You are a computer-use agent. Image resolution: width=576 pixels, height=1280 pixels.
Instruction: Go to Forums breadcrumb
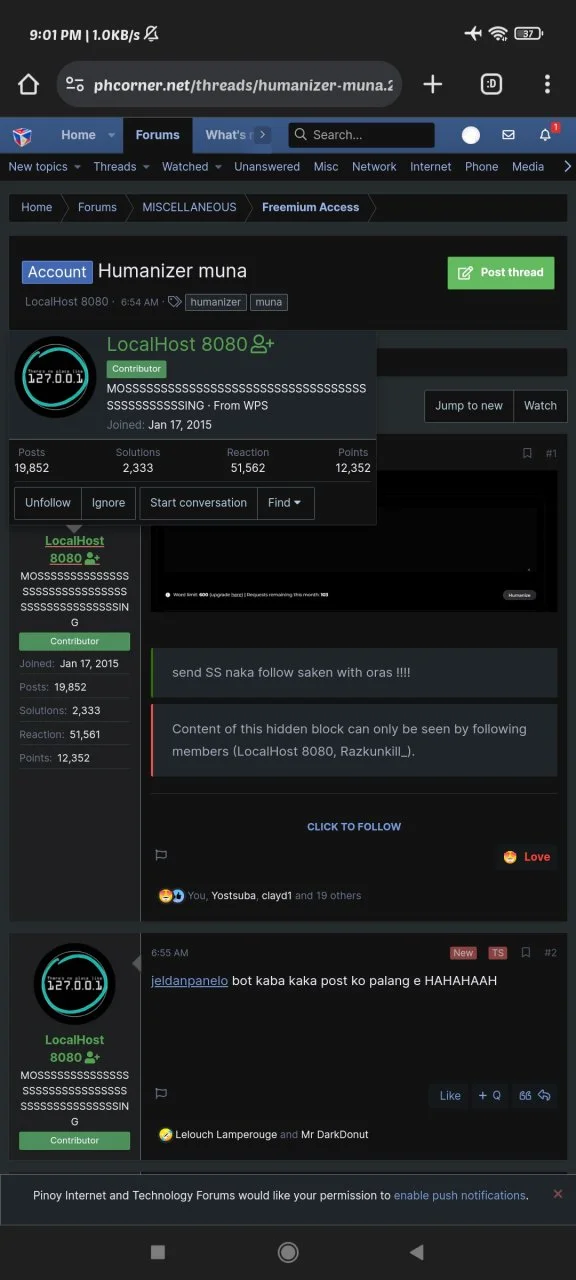(x=97, y=207)
